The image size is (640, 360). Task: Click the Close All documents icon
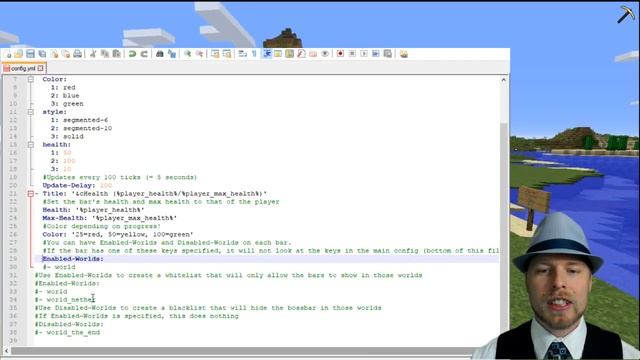pos(65,54)
